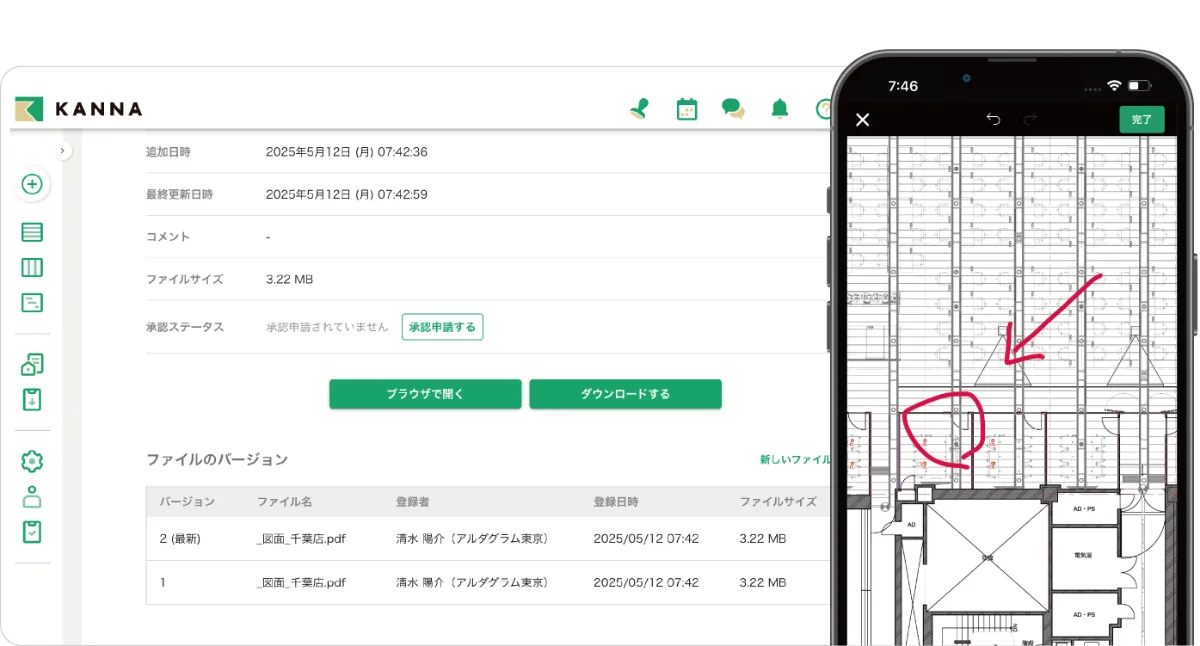
Task: Expand the sidebar with chevron arrow
Action: [x=62, y=151]
